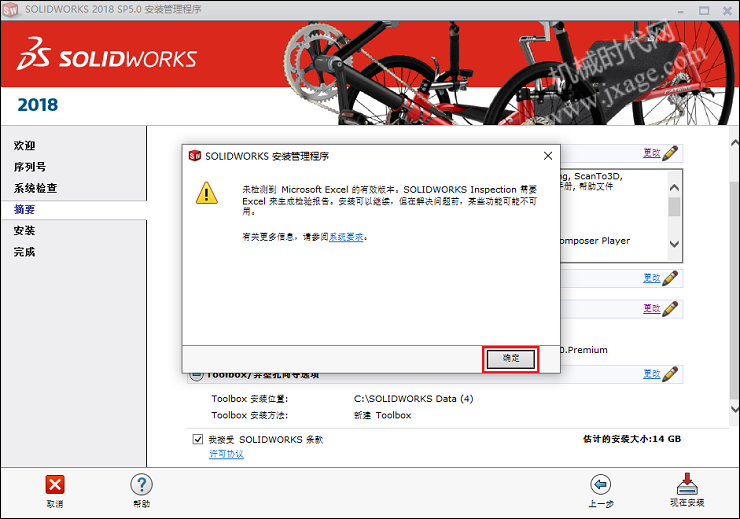Screen dimensions: 740x519
Task: Click the Toolbox 安装位置 label
Action: (x=249, y=399)
